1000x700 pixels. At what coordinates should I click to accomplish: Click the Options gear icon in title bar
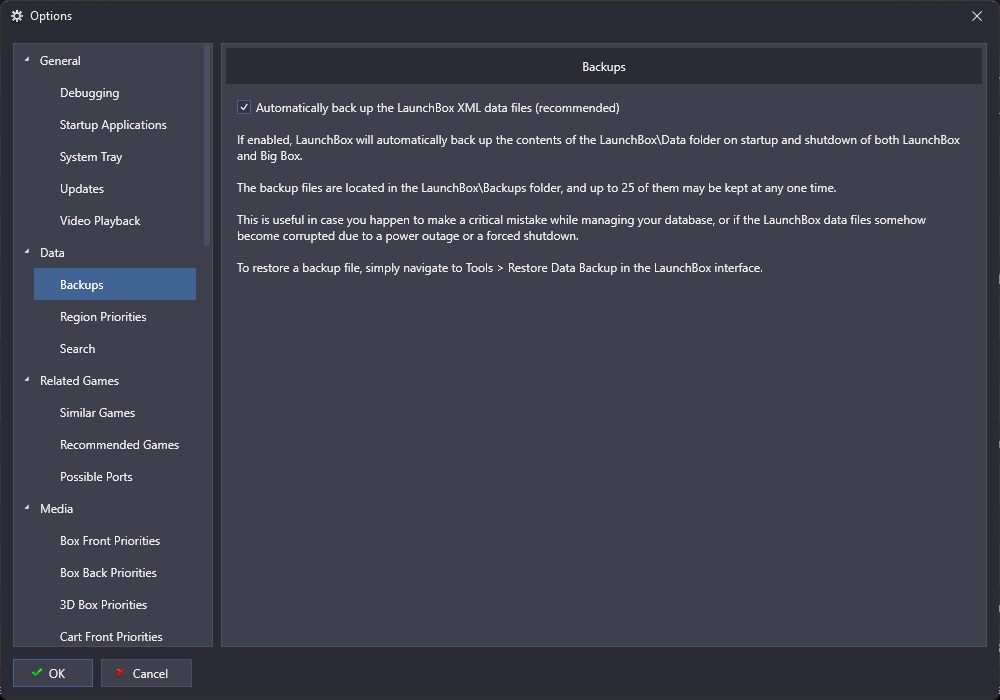tap(17, 16)
